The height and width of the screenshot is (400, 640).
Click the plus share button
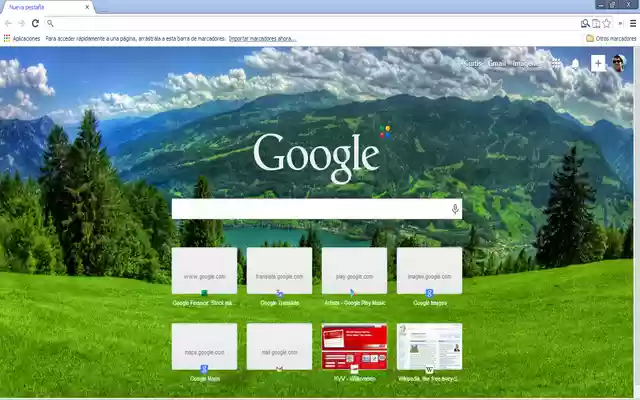[598, 63]
